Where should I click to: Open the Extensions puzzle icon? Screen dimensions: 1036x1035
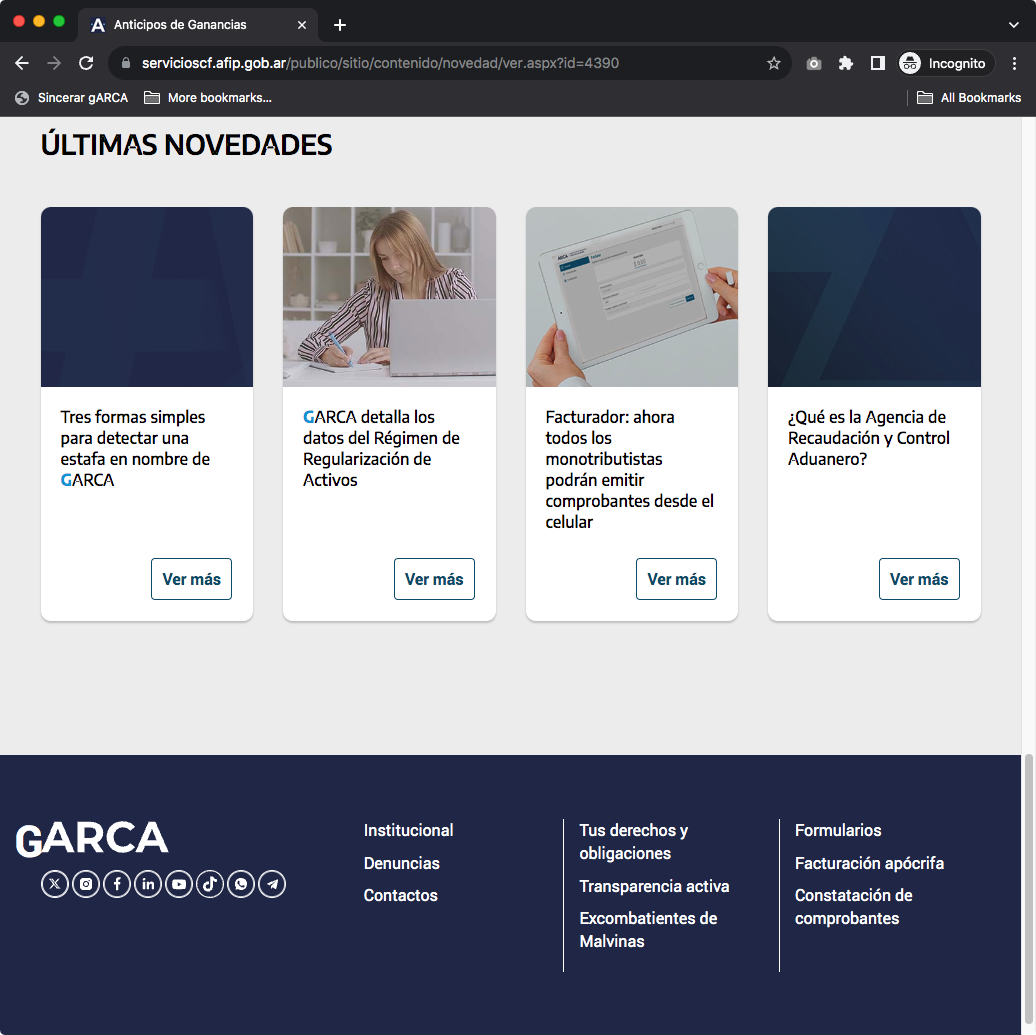(846, 63)
